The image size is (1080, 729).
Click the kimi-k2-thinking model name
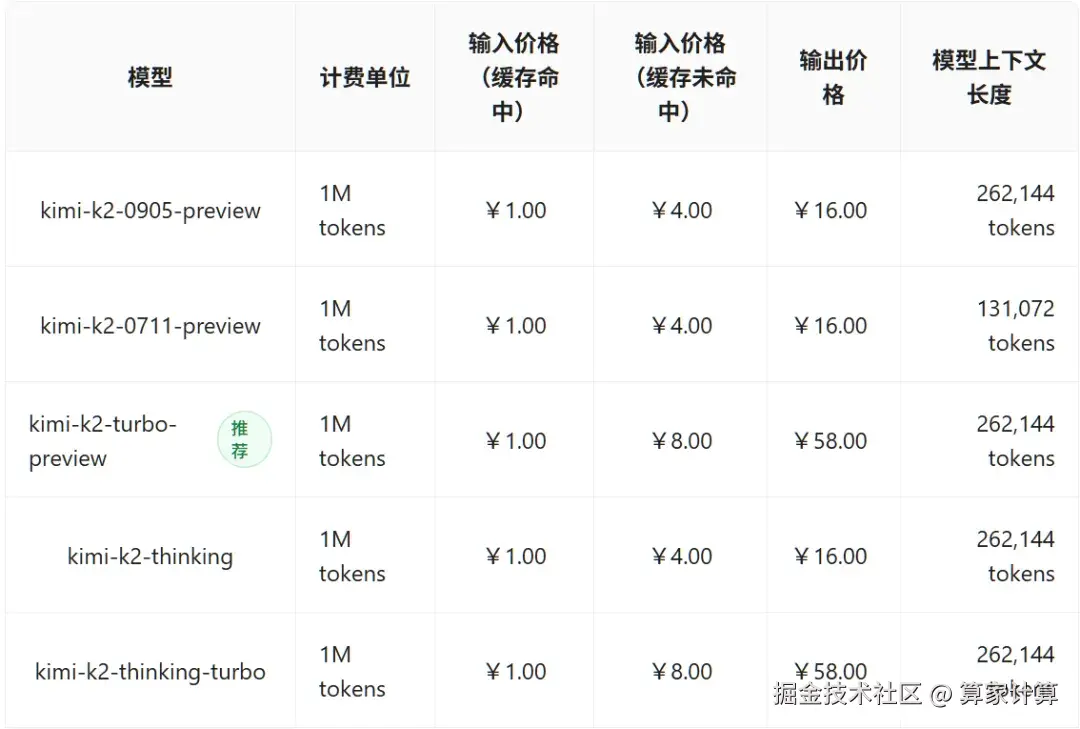[x=150, y=556]
